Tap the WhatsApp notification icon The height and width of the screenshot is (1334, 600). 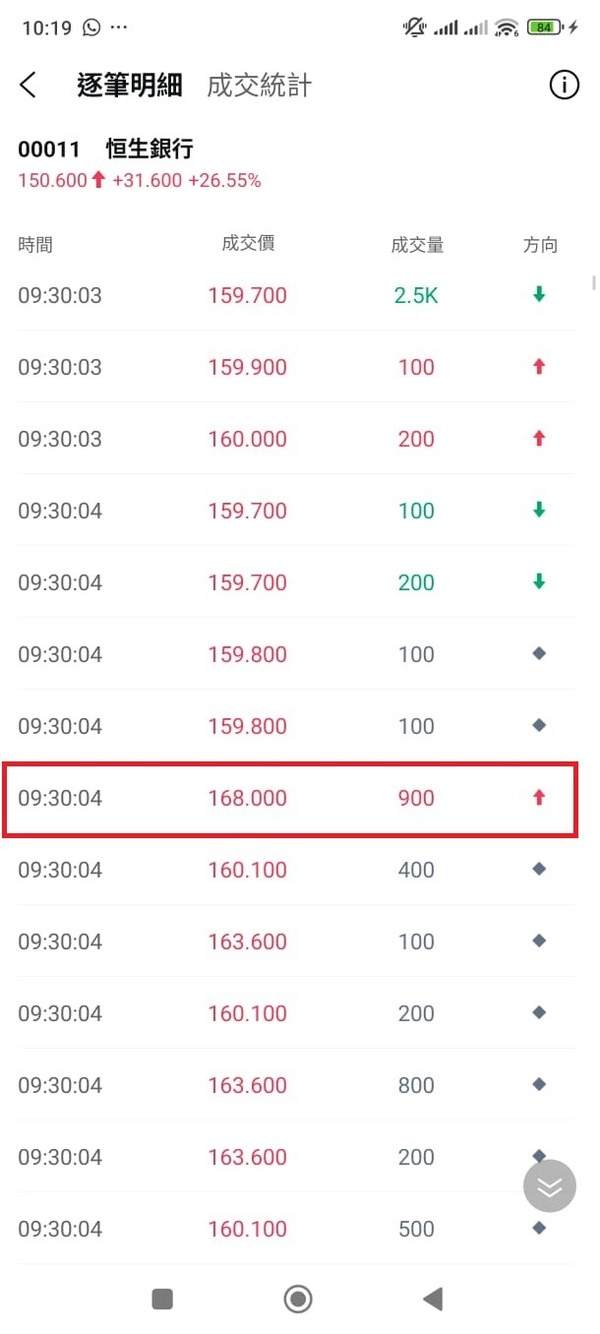click(92, 28)
